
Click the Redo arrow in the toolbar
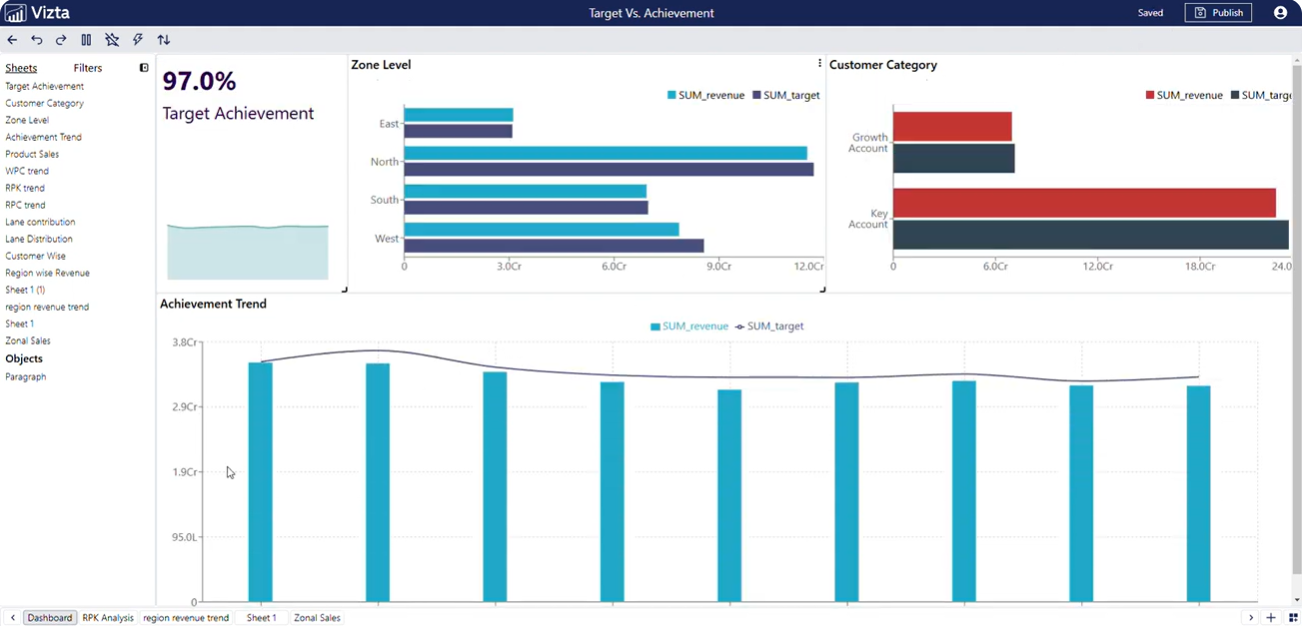tap(60, 40)
